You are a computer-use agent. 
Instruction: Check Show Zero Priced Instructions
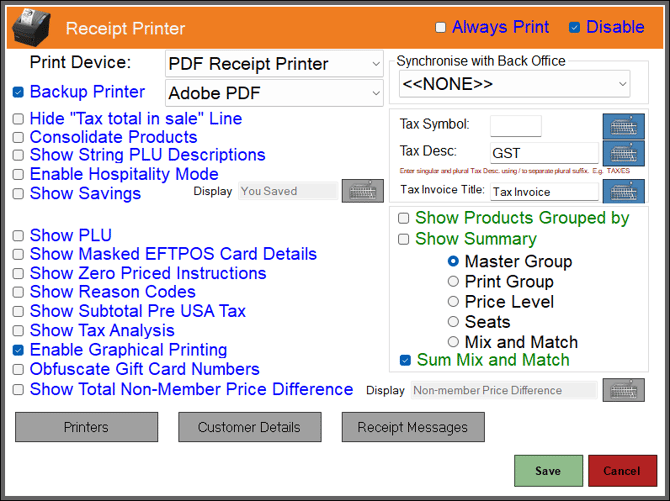pos(18,273)
